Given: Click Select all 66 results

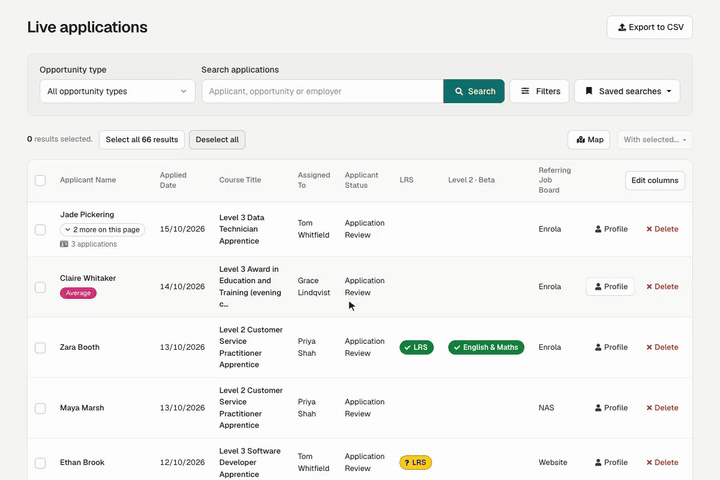Looking at the screenshot, I should [x=142, y=140].
